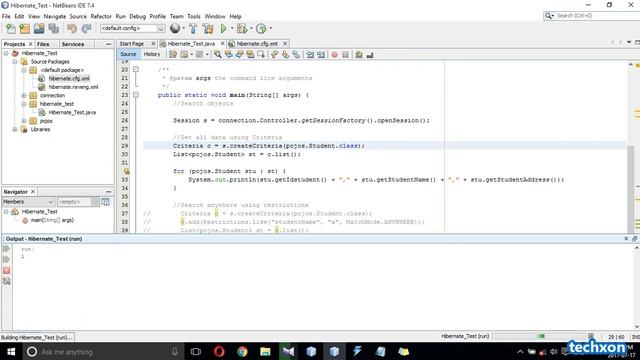Expand the connection package node

pyautogui.click(x=24, y=96)
